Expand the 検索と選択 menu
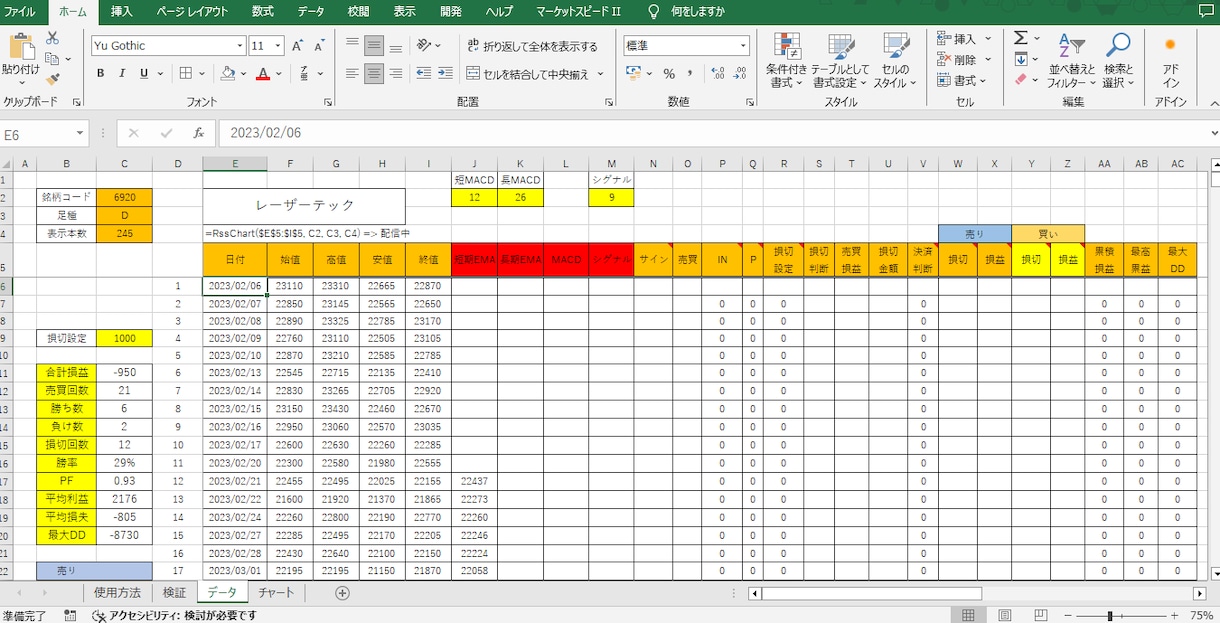 click(1118, 60)
